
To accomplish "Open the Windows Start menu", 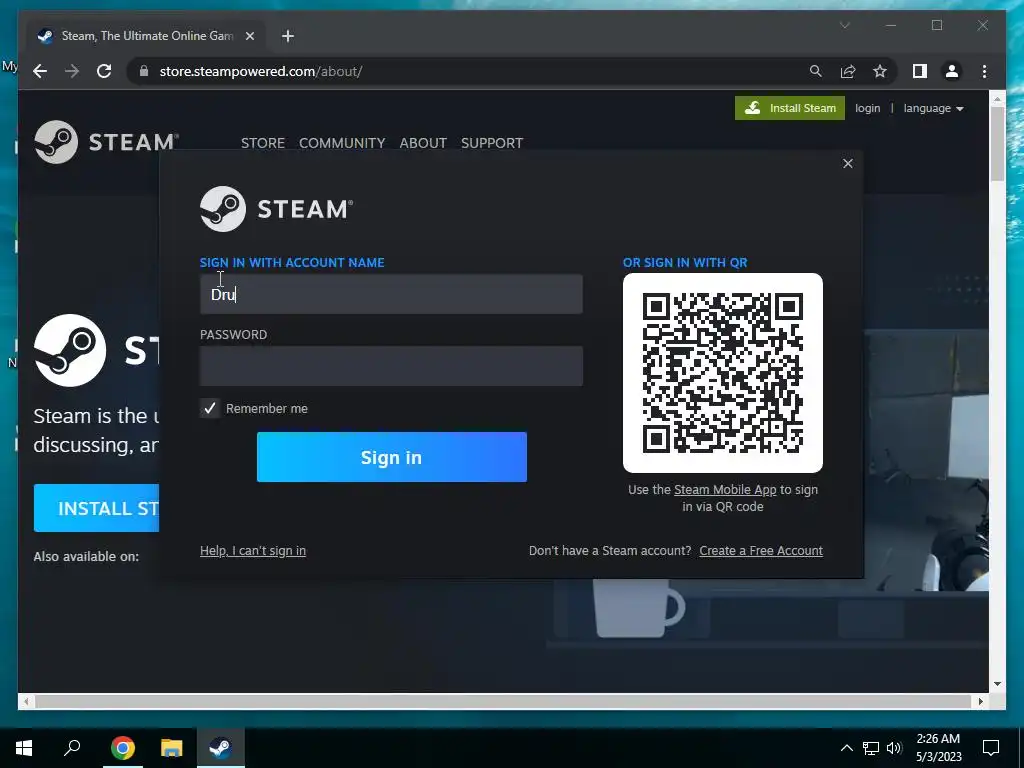I will (24, 748).
